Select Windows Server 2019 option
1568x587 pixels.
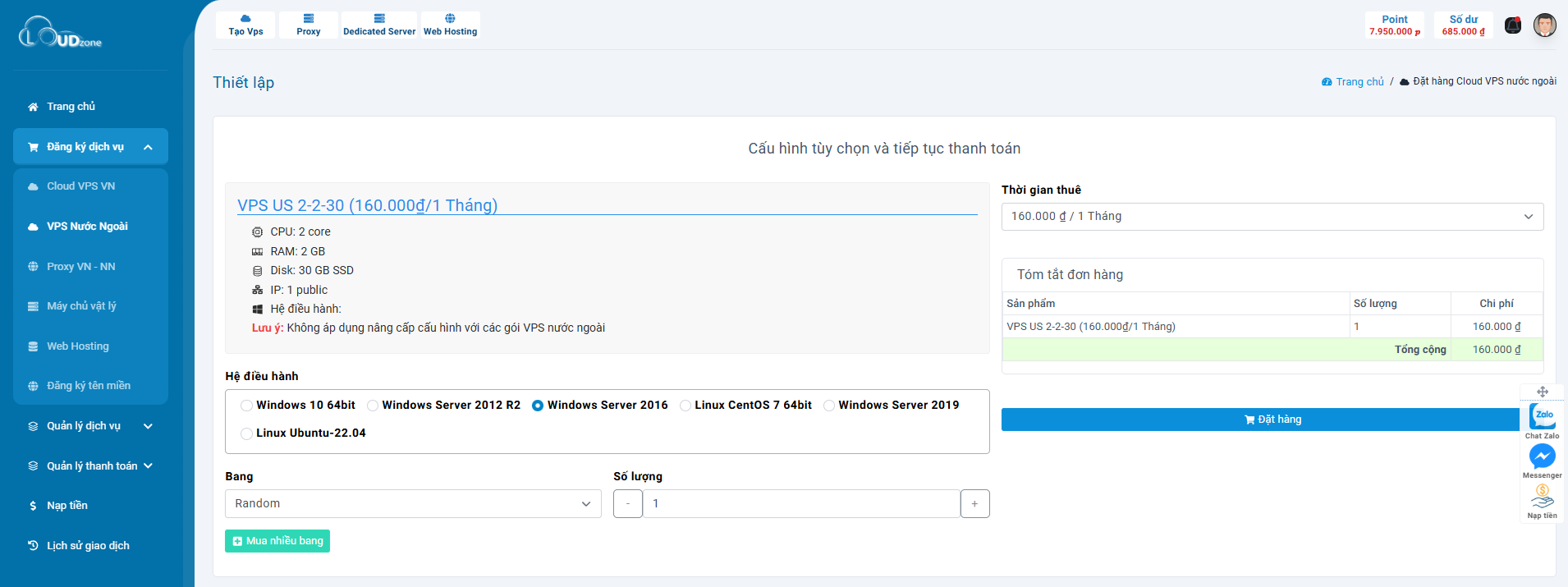[829, 406]
